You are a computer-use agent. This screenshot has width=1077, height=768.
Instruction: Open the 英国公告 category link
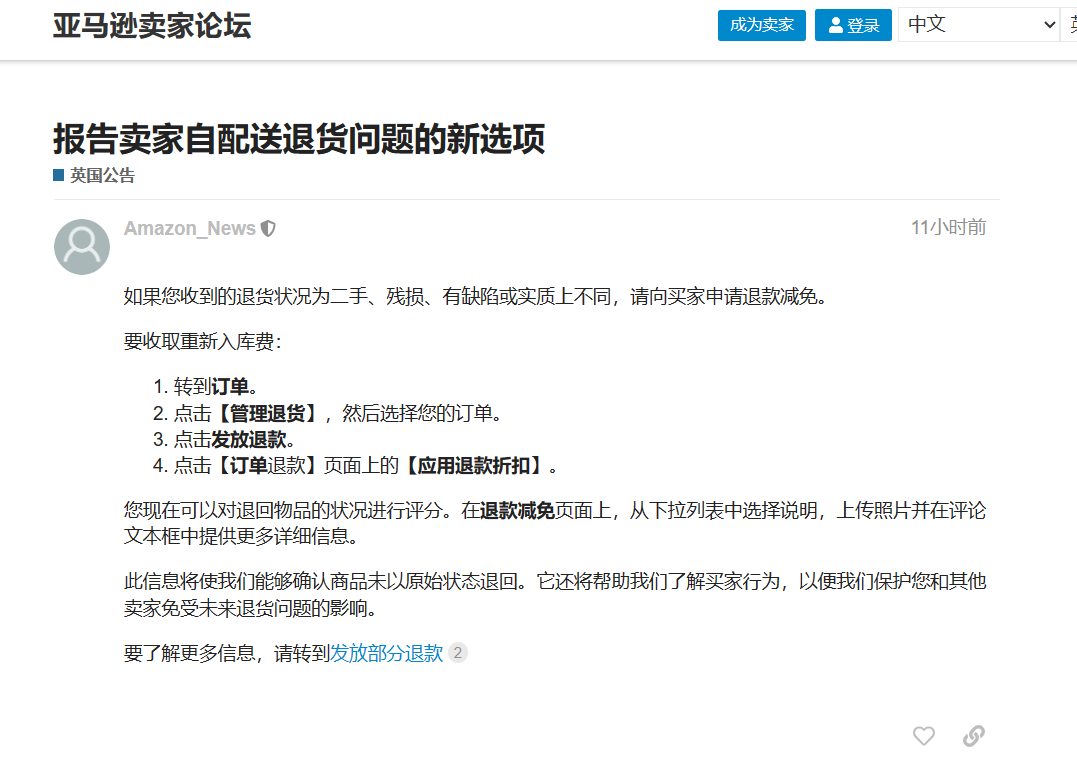[x=102, y=176]
